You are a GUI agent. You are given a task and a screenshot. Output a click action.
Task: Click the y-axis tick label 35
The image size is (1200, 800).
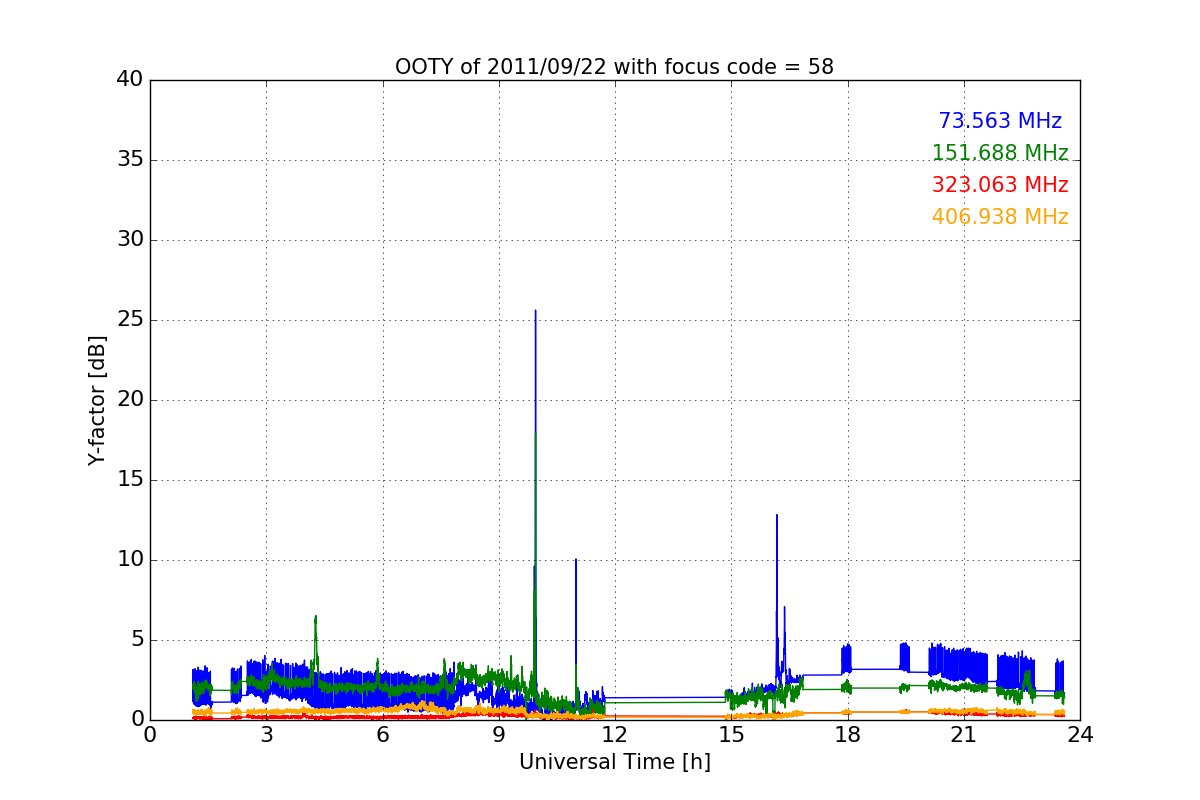coord(130,160)
